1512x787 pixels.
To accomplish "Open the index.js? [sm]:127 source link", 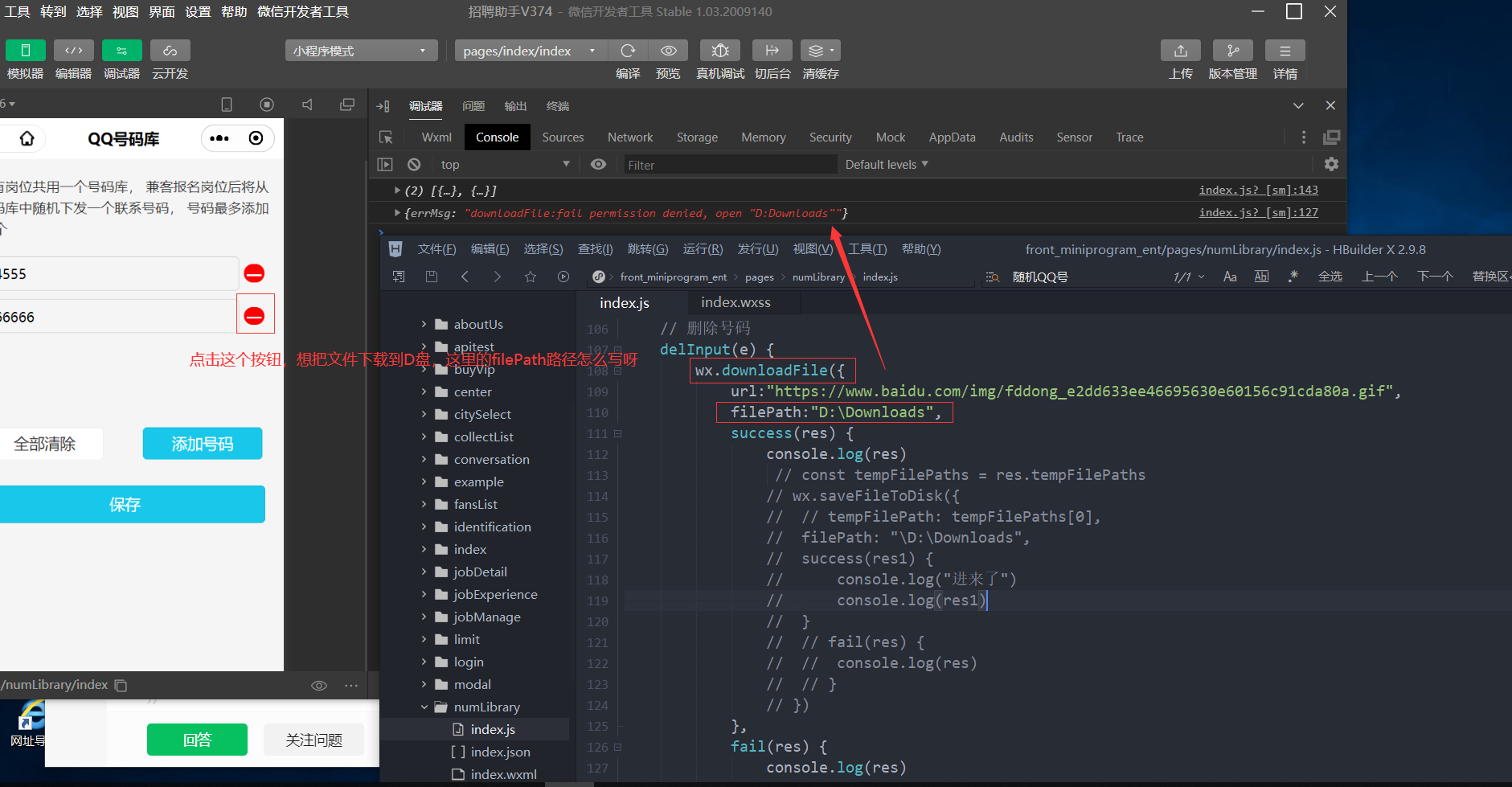I will [x=1258, y=212].
